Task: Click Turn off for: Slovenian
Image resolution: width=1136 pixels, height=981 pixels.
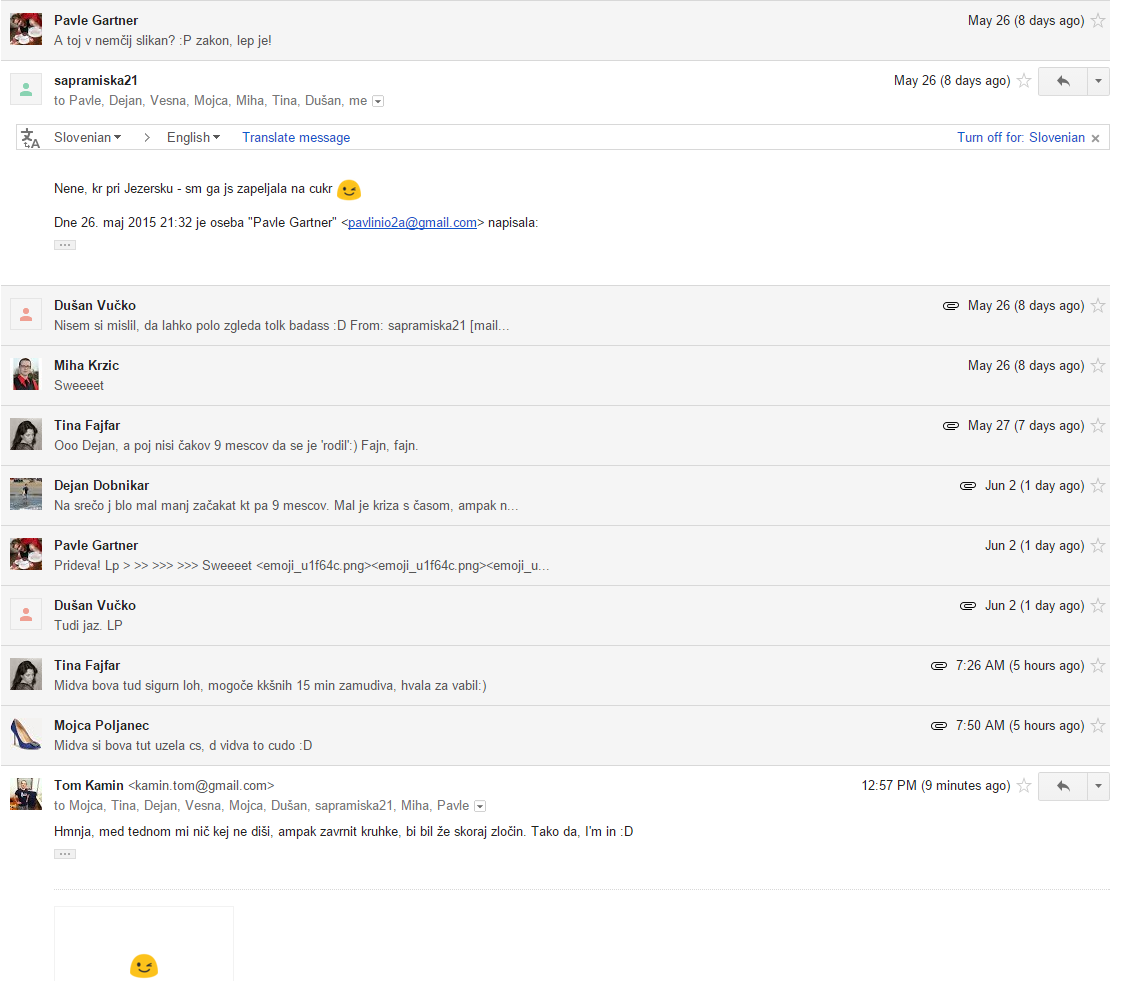Action: click(x=1021, y=138)
